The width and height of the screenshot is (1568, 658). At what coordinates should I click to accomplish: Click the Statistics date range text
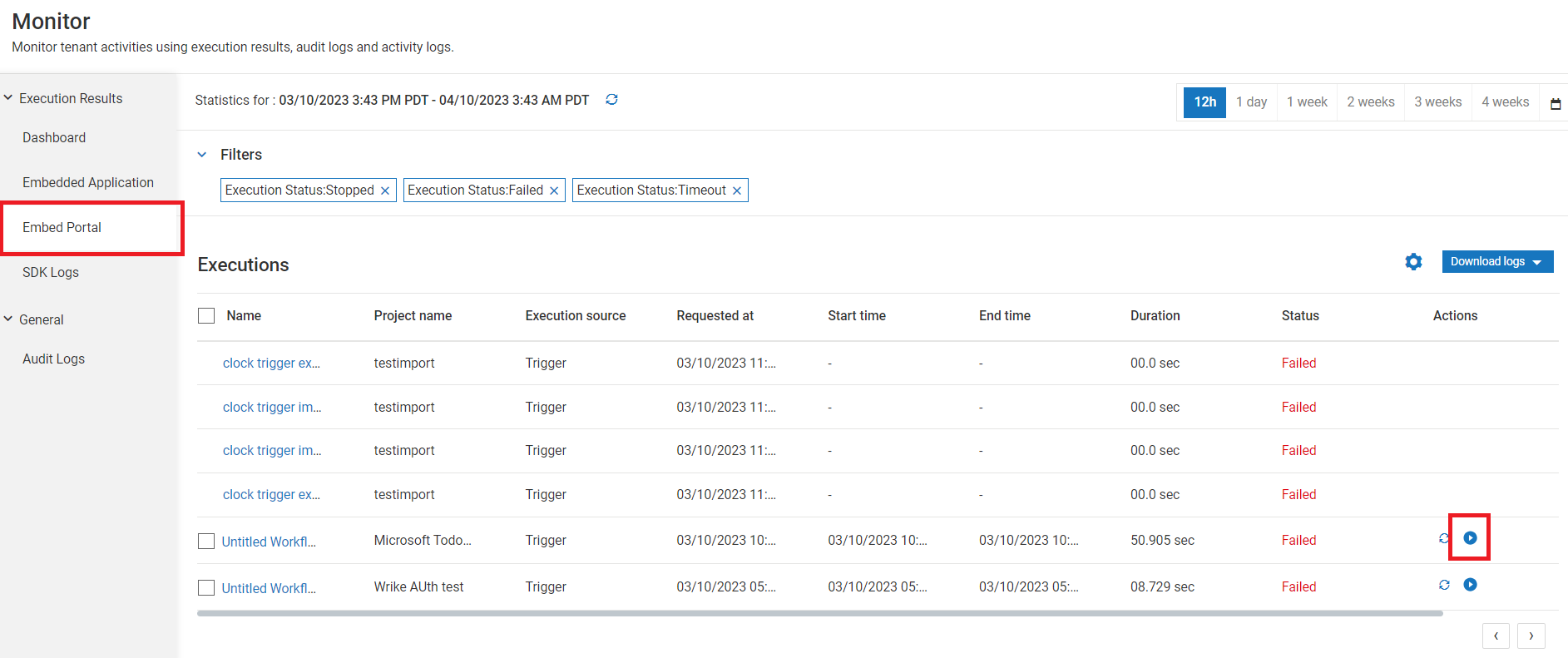433,101
